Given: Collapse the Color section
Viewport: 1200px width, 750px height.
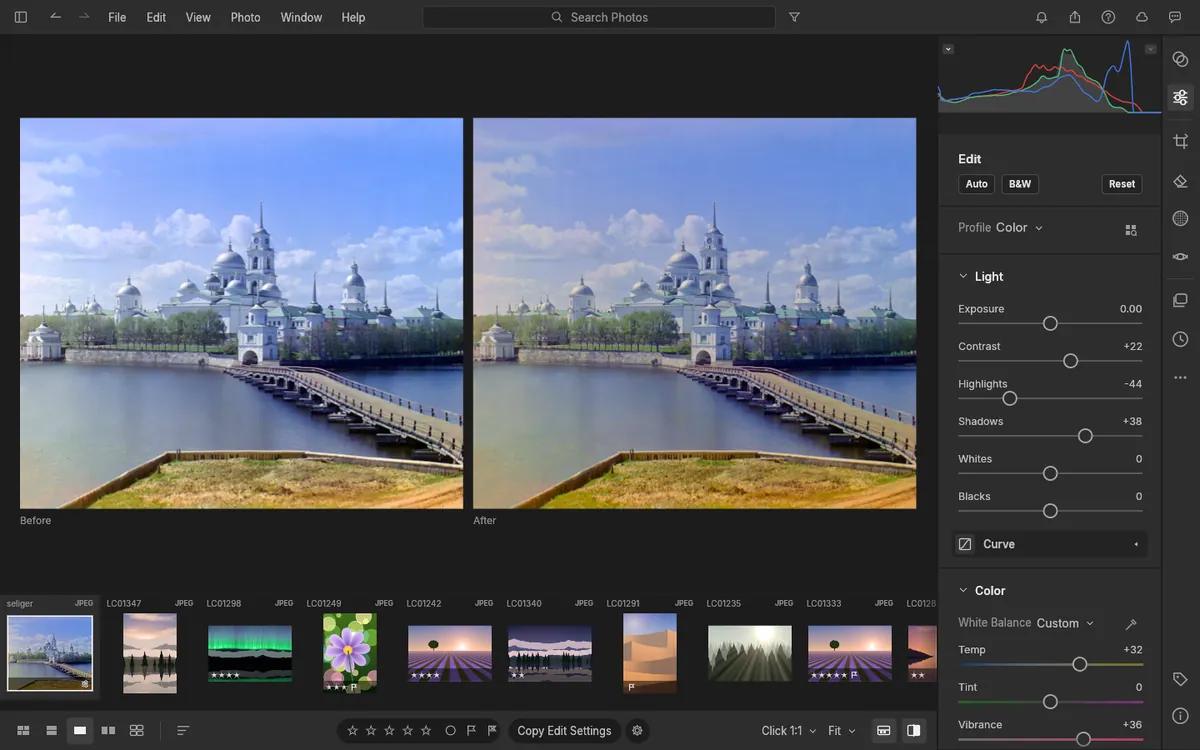Looking at the screenshot, I should [964, 591].
